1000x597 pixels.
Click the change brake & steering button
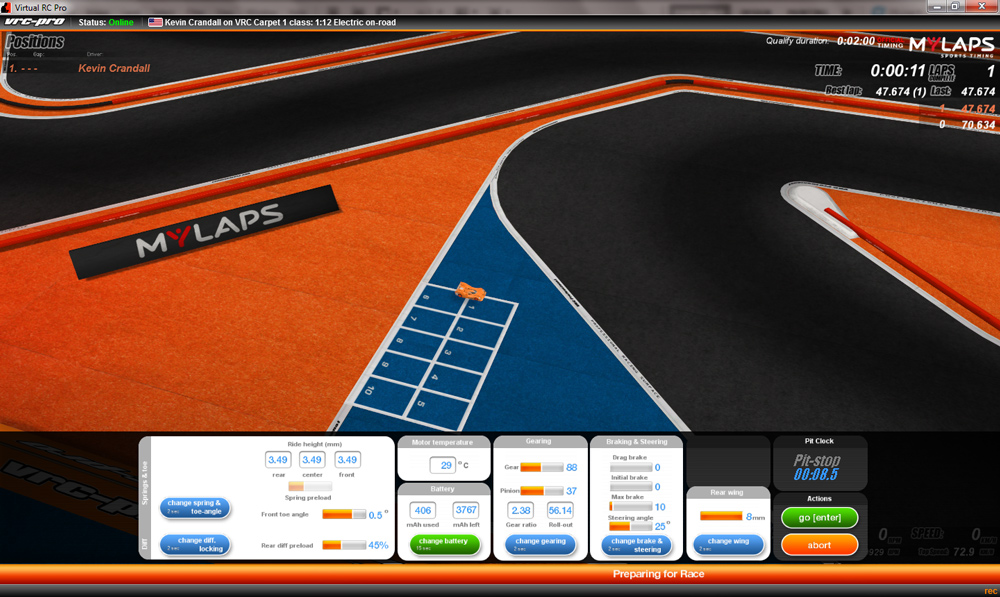click(636, 545)
